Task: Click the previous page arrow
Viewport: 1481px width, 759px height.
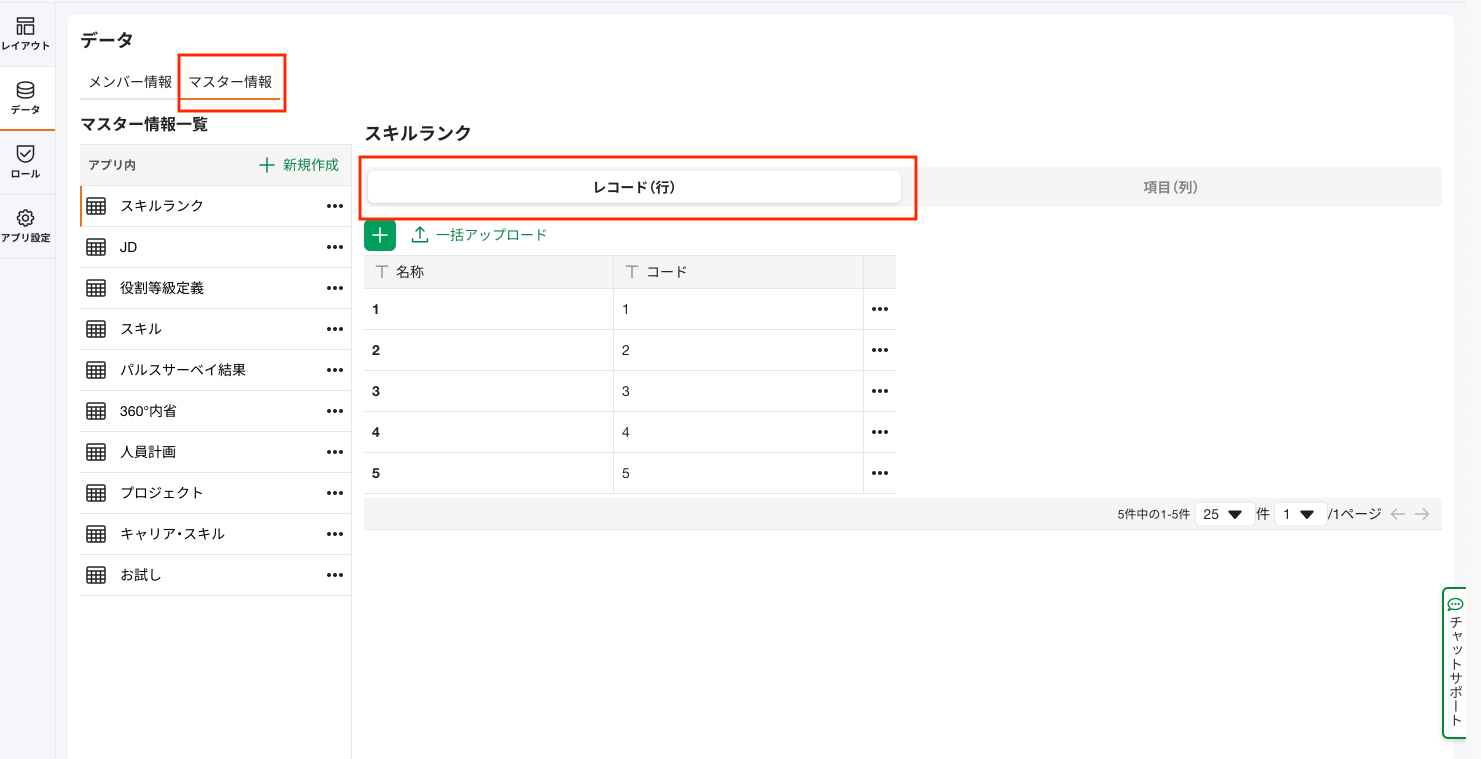Action: click(x=1398, y=514)
